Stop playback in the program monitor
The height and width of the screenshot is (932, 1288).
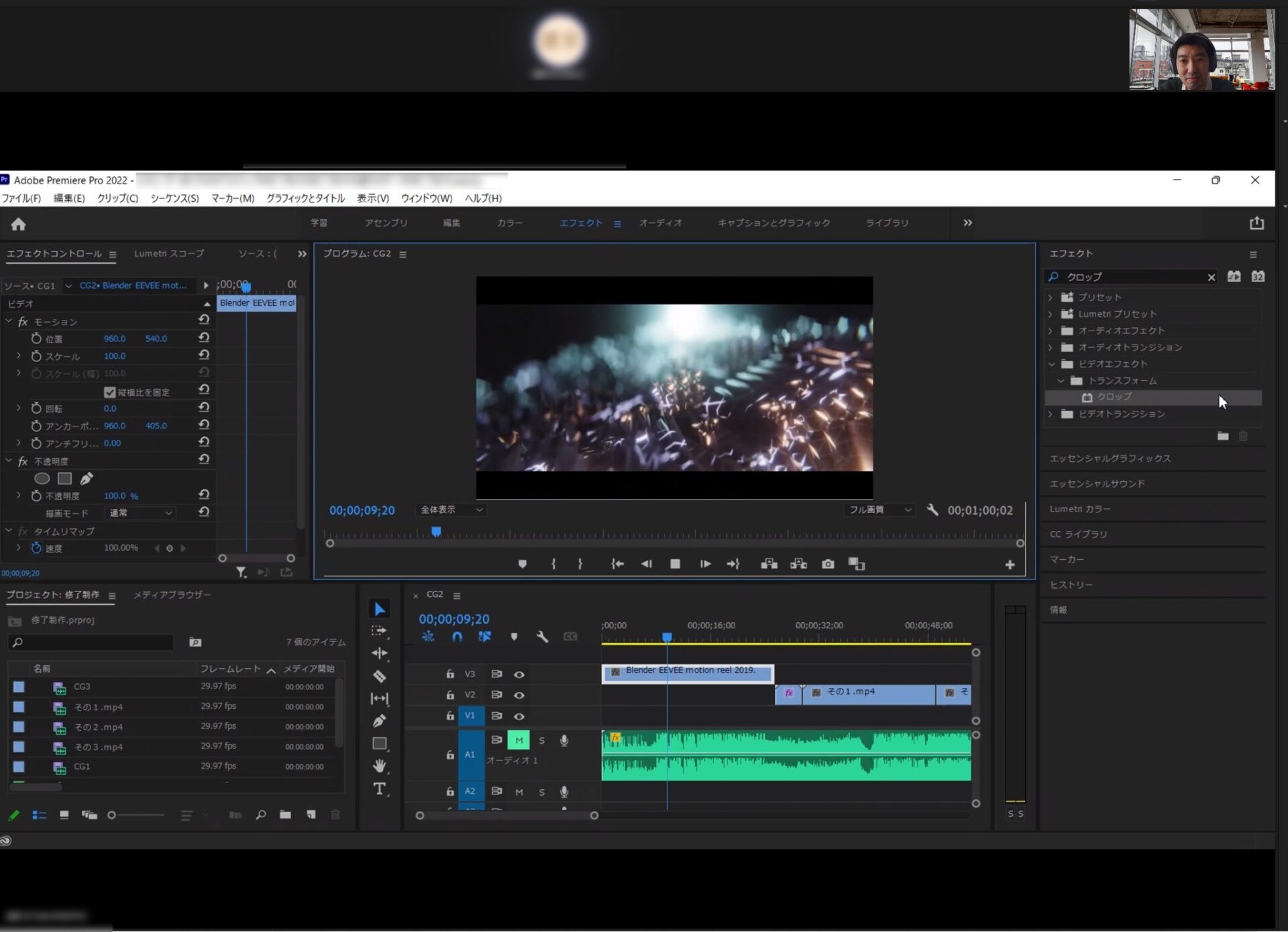click(x=676, y=564)
